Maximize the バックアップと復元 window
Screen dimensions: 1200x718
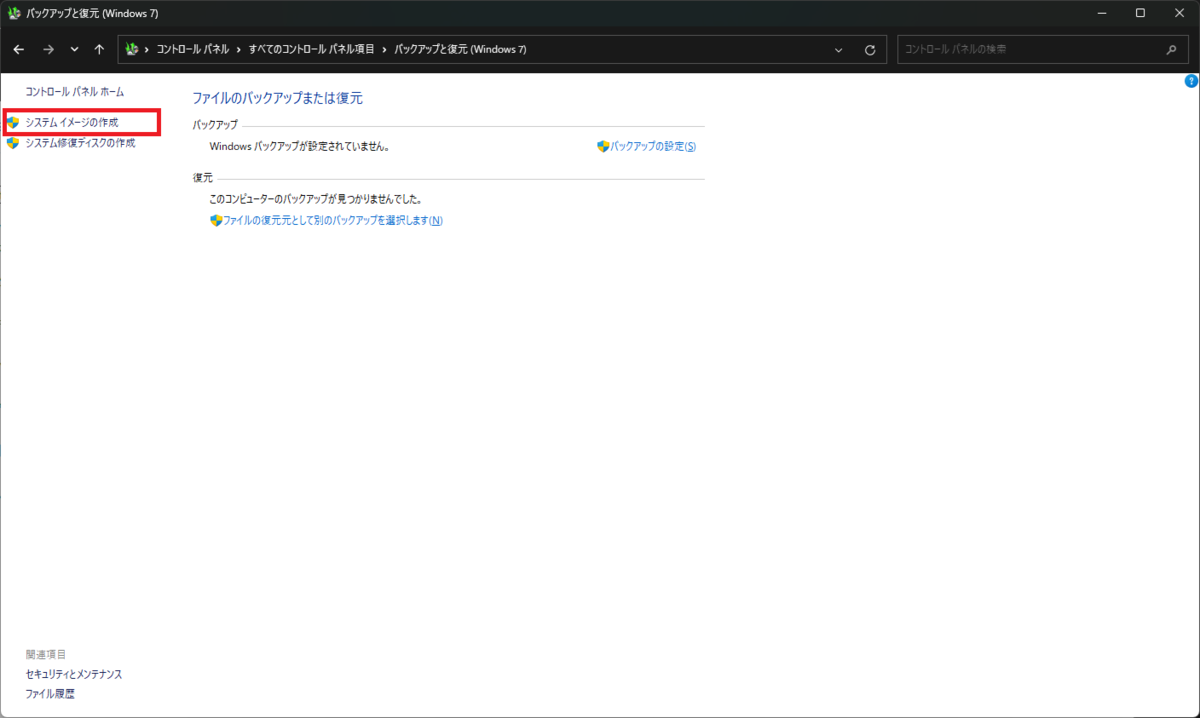1140,13
